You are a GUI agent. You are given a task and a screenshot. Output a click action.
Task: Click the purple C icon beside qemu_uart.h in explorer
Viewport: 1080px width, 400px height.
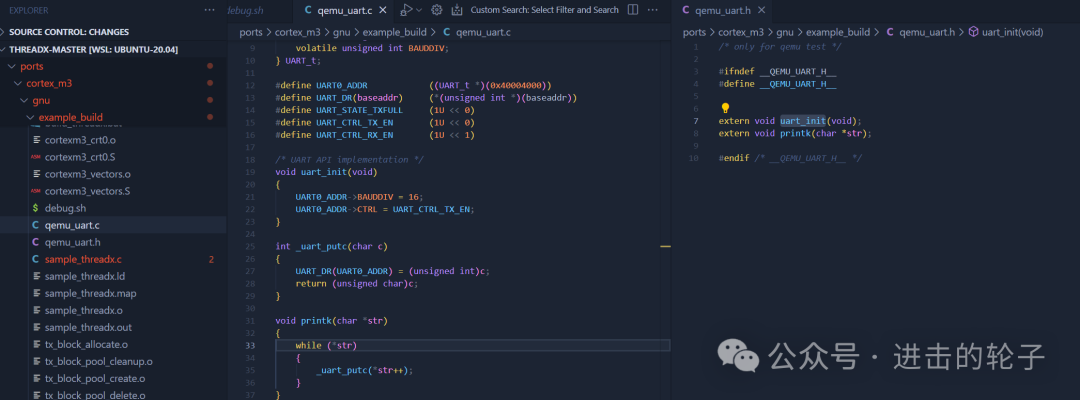coord(35,242)
